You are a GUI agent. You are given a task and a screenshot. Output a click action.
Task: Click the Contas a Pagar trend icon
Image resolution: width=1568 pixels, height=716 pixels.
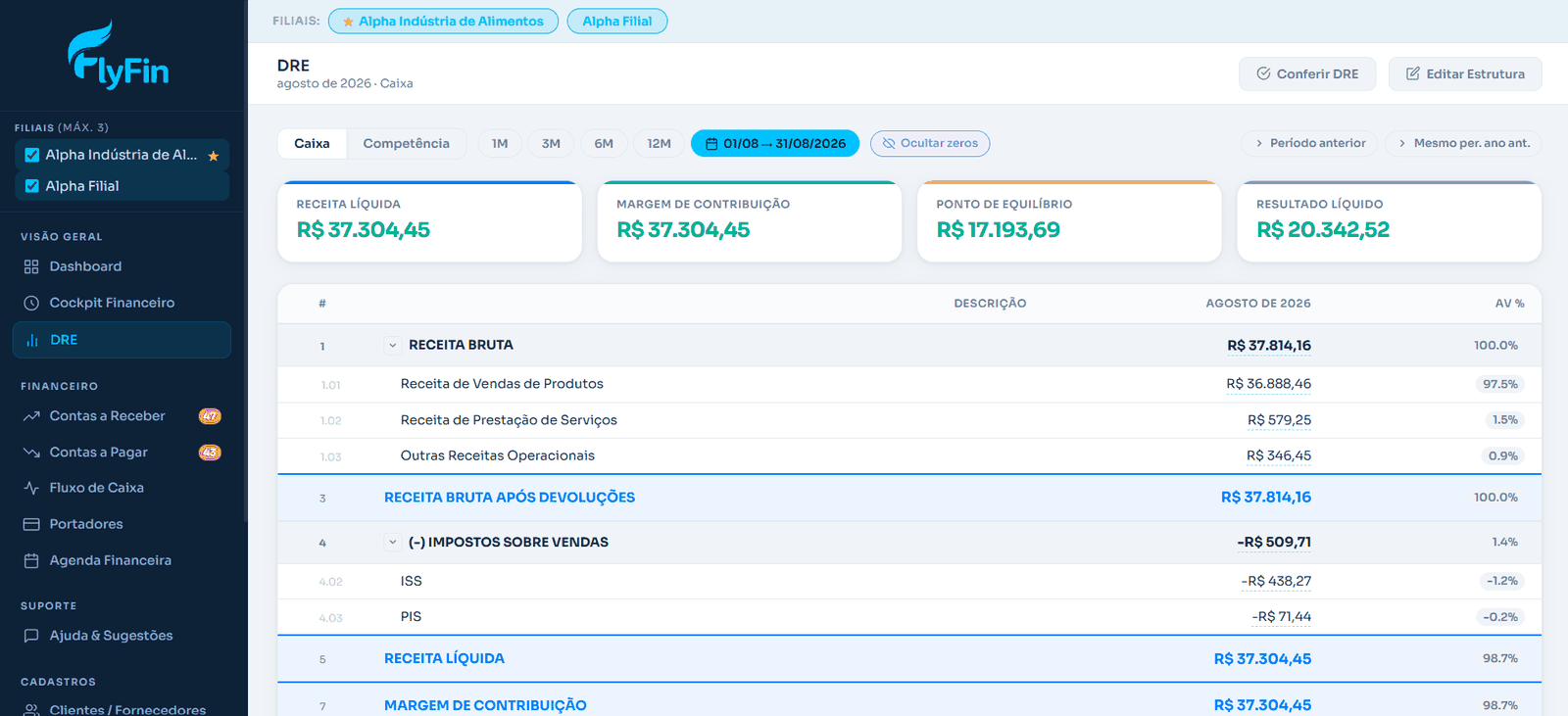pyautogui.click(x=31, y=453)
